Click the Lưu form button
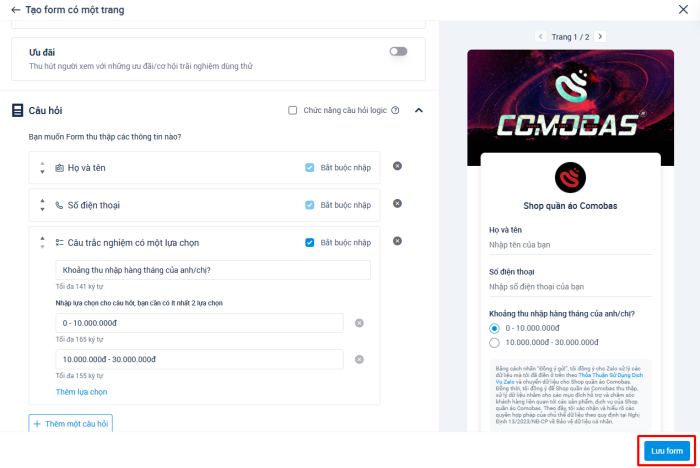700x468 pixels. pos(666,450)
